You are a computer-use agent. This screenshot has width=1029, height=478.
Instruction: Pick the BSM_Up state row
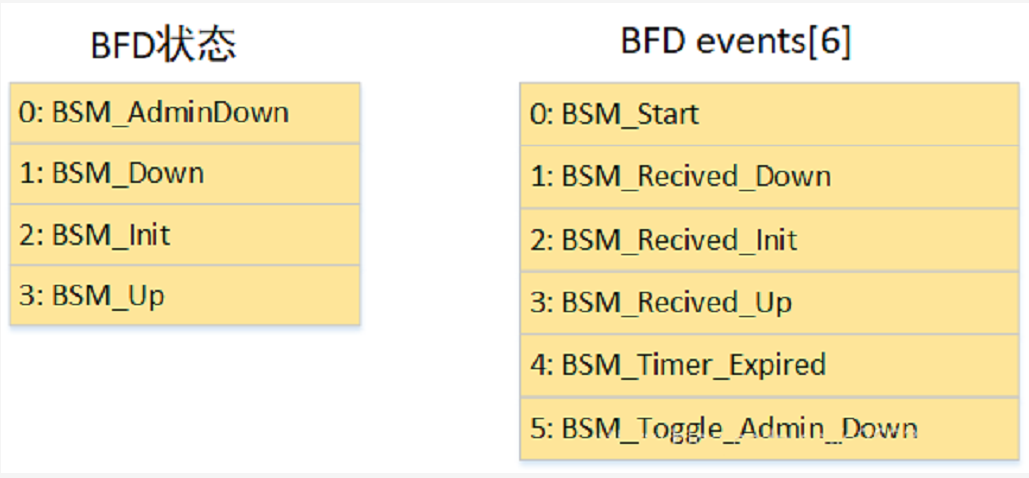coord(184,296)
